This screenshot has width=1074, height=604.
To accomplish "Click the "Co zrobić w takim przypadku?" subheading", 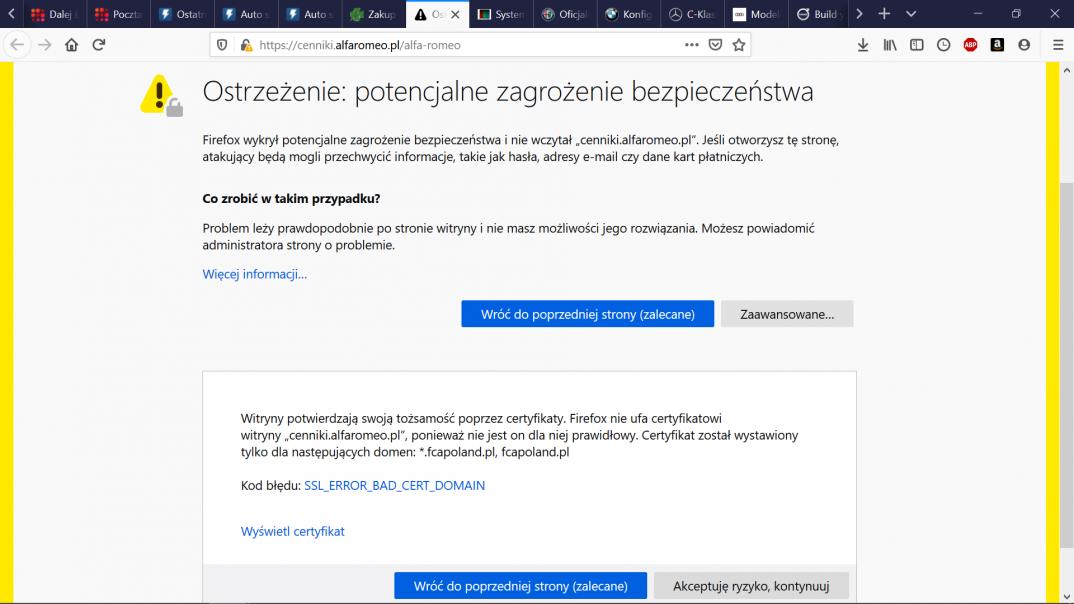I will tap(291, 199).
